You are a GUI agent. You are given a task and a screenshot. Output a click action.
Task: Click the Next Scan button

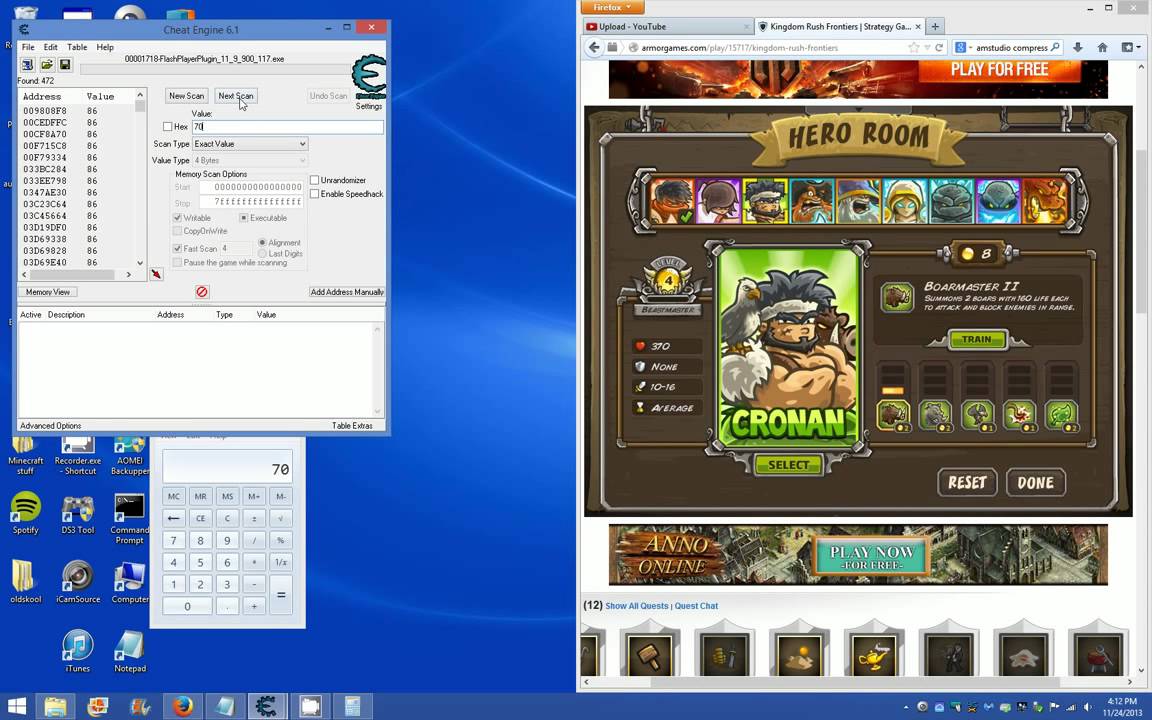[236, 96]
